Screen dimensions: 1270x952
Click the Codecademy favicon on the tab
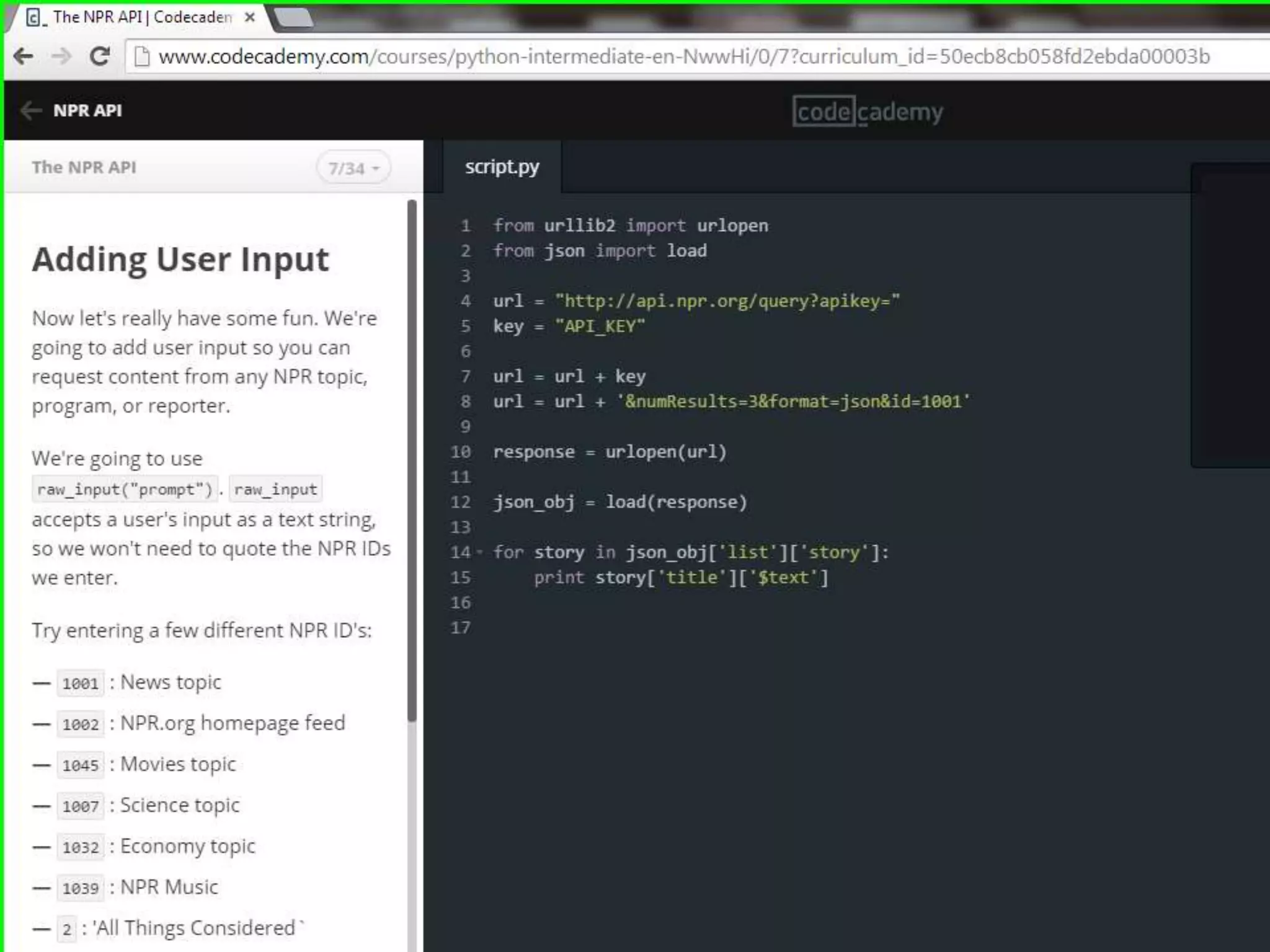click(x=35, y=17)
